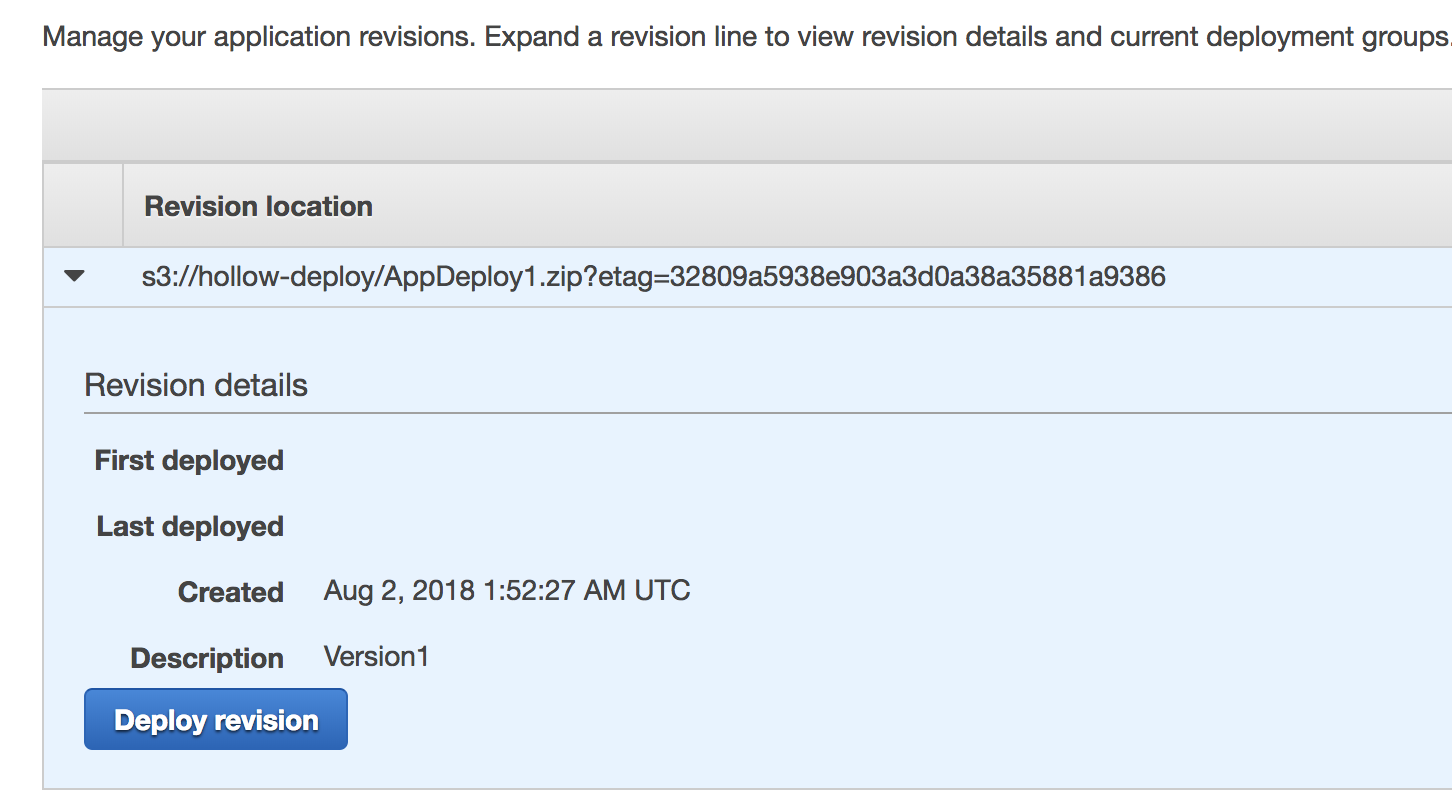The image size is (1452, 798).
Task: Click the Created field label
Action: [x=230, y=592]
